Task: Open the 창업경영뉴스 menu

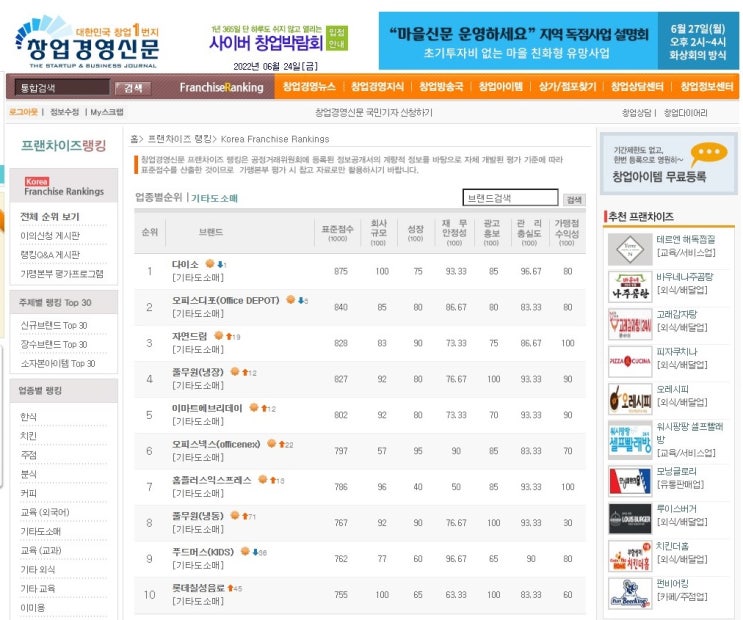Action: tap(309, 87)
